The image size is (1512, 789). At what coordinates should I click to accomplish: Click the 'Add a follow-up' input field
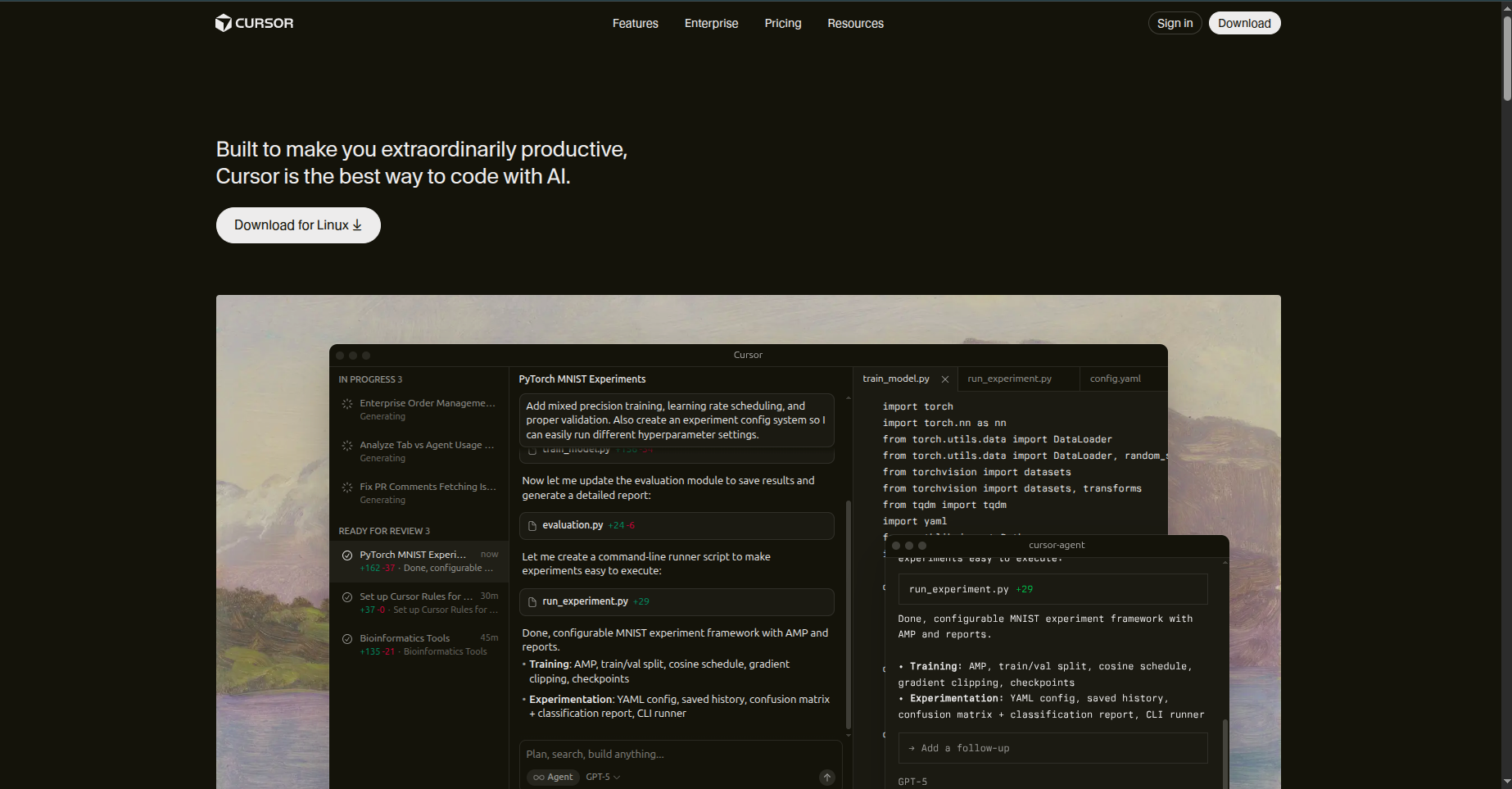click(x=1053, y=748)
